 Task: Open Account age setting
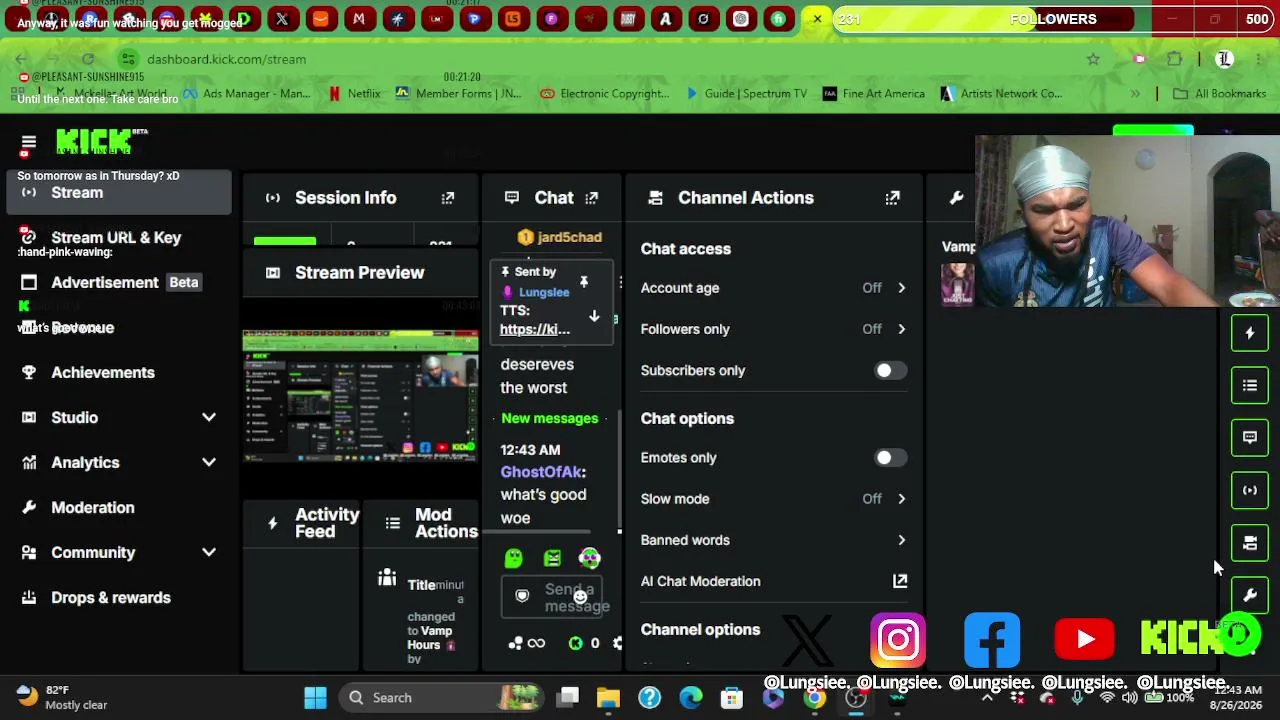point(773,288)
